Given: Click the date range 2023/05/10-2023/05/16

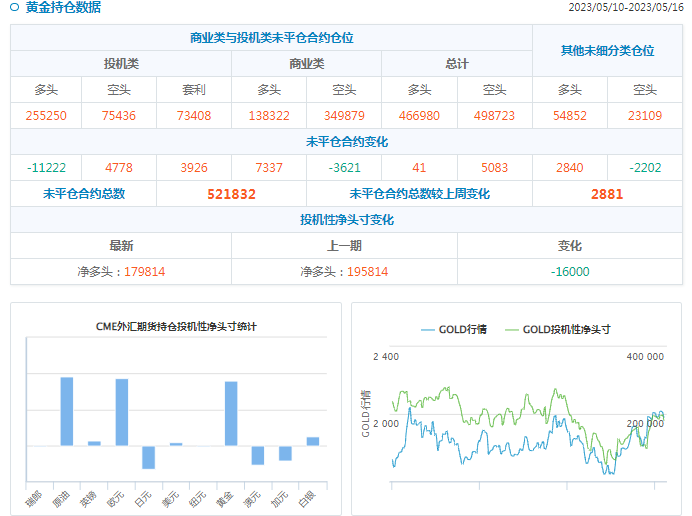Looking at the screenshot, I should tap(625, 8).
